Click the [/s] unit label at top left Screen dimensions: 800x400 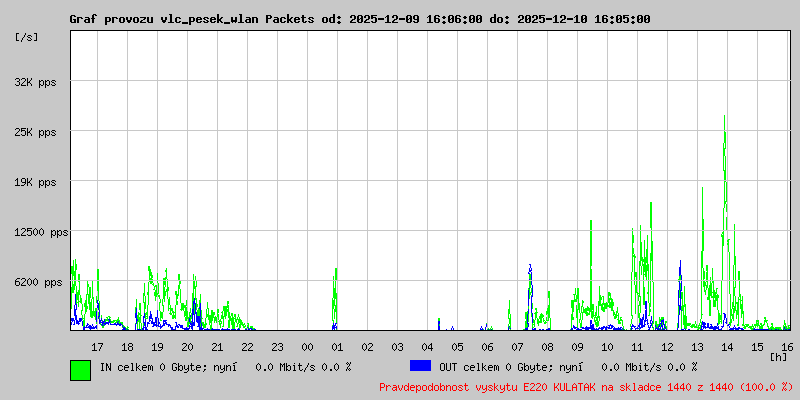tap(27, 37)
